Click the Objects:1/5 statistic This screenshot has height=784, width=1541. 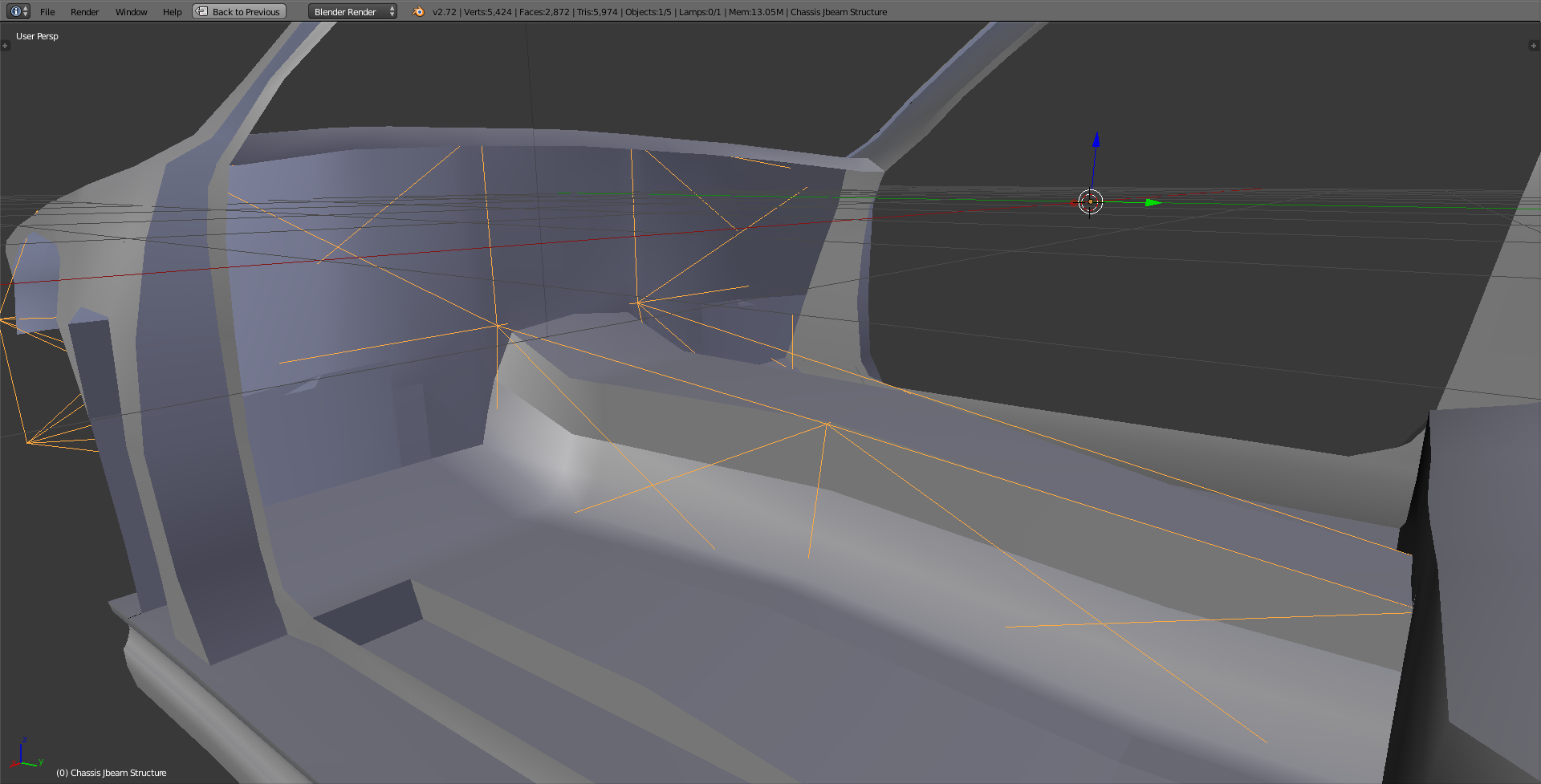(x=649, y=12)
